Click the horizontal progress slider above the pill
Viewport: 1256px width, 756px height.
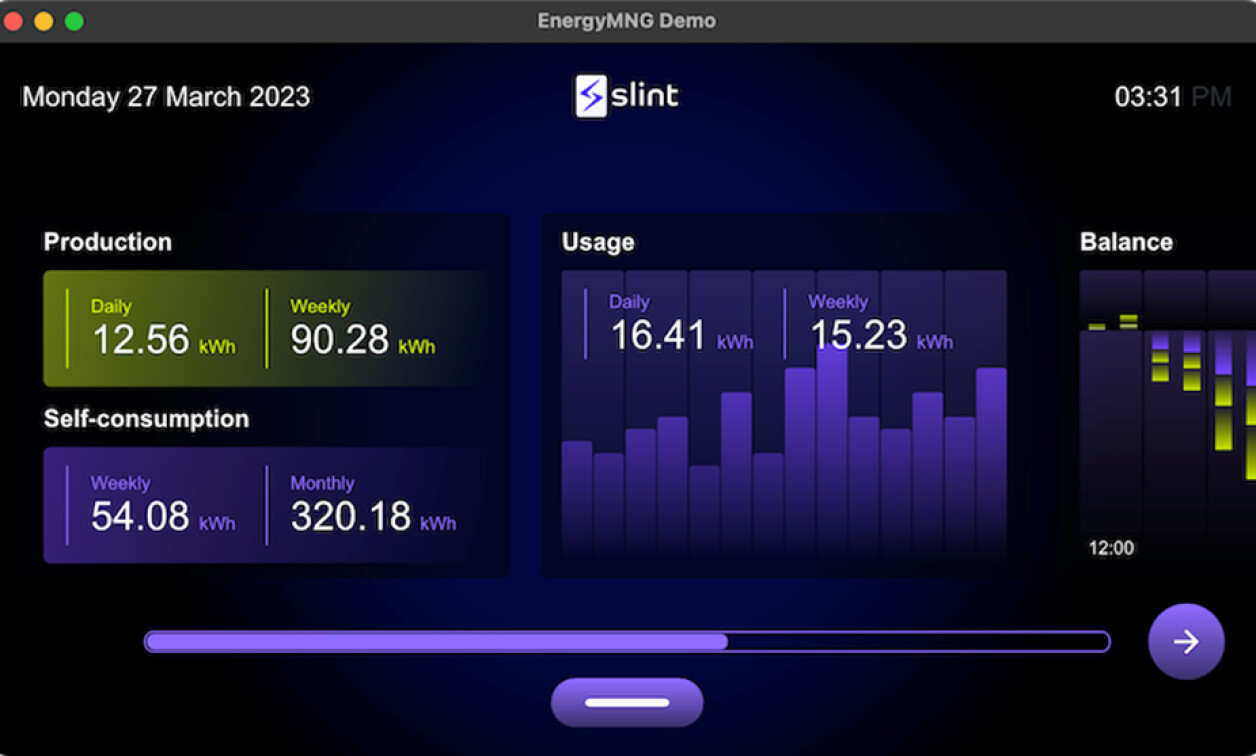(x=627, y=641)
